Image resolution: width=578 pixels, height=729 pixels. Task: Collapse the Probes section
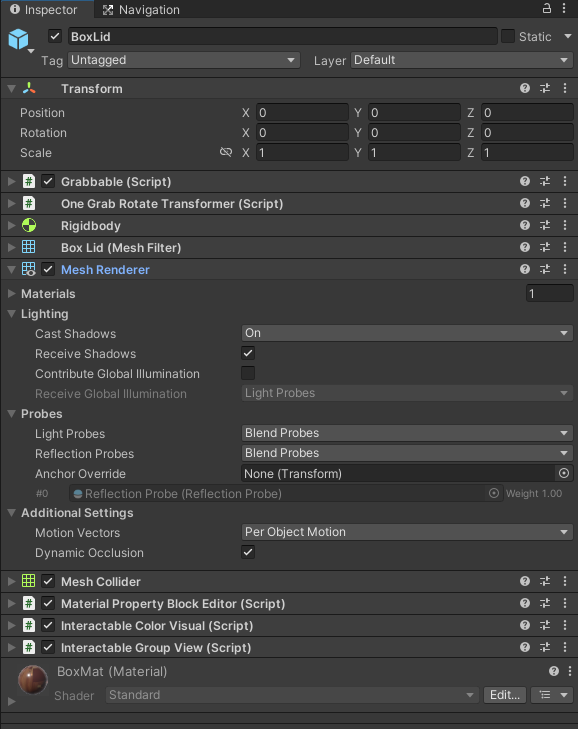pyautogui.click(x=12, y=413)
